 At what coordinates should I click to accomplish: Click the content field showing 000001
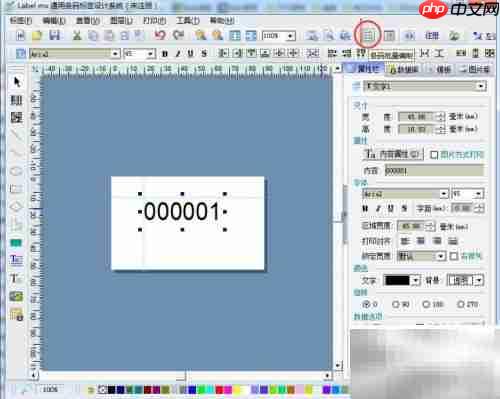click(x=434, y=171)
